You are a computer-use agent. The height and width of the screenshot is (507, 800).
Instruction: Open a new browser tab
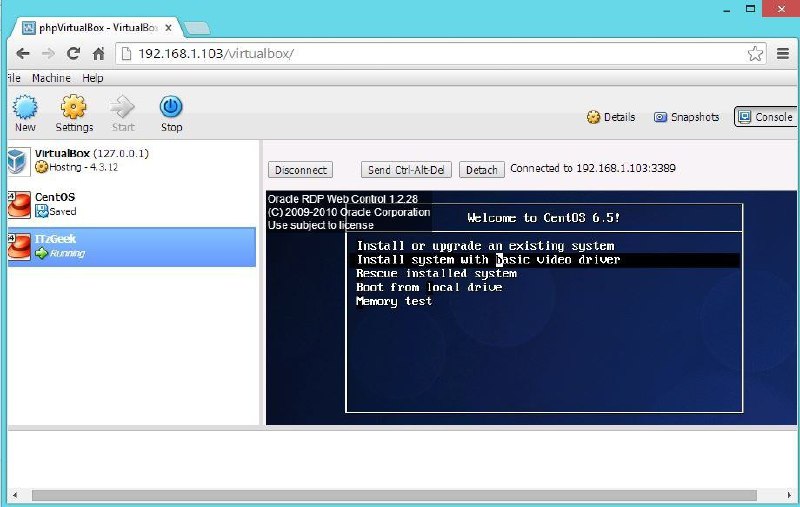197,29
